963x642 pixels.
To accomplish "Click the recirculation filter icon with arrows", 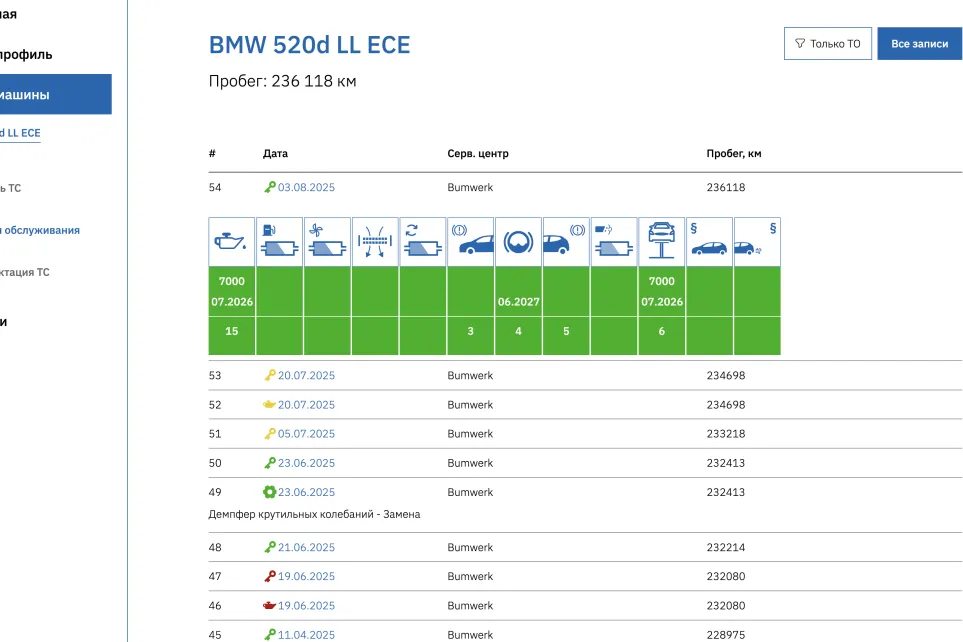I will 423,241.
